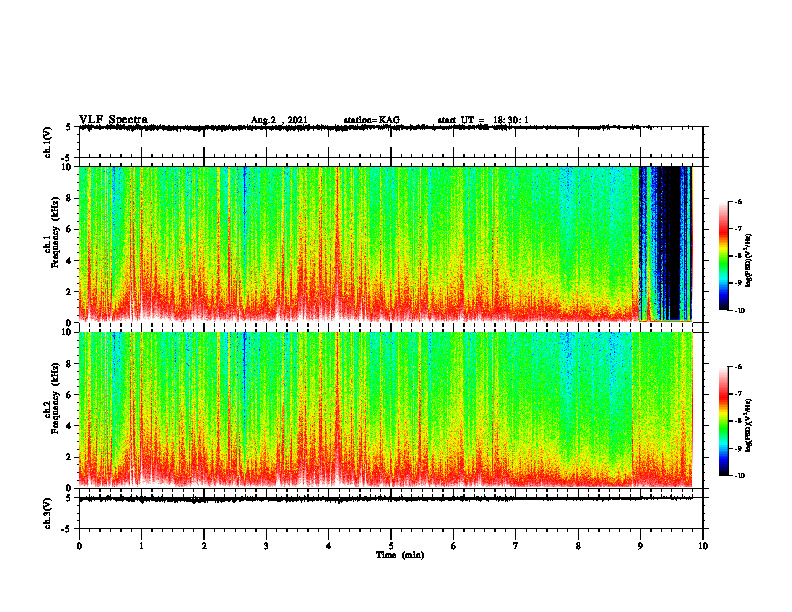This screenshot has height=612, width=792.
Task: Click the 'VLF Spectra' plot title
Action: tap(113, 120)
